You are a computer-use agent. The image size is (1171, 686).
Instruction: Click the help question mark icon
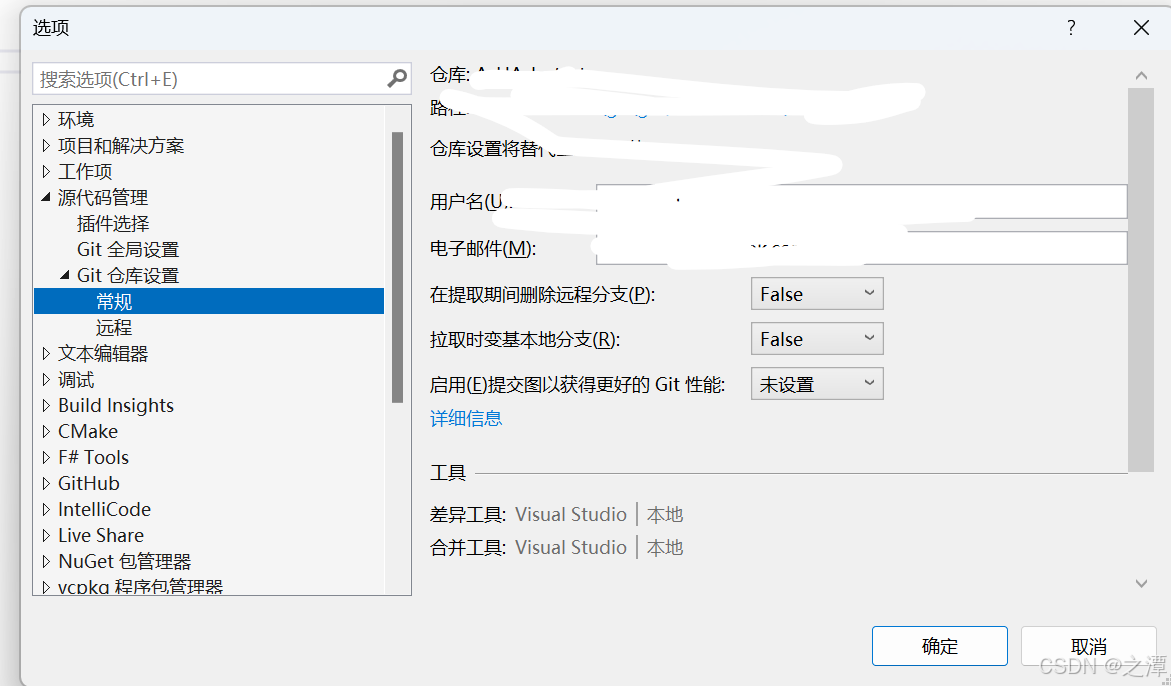point(1071,28)
